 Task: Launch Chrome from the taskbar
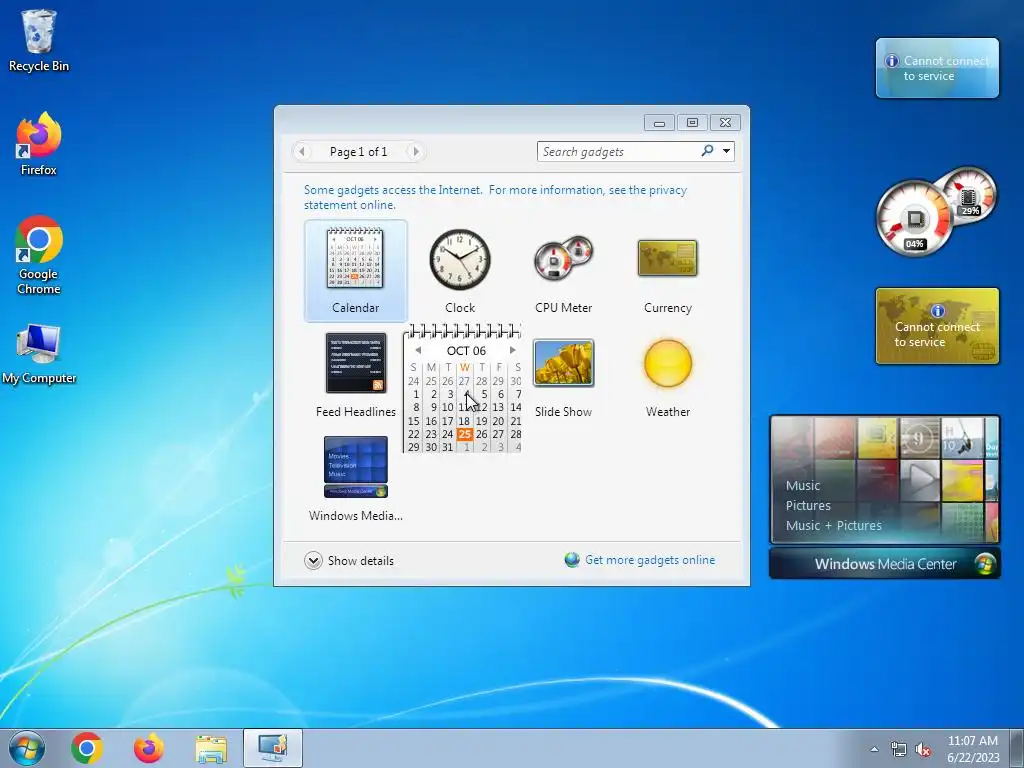click(x=88, y=748)
